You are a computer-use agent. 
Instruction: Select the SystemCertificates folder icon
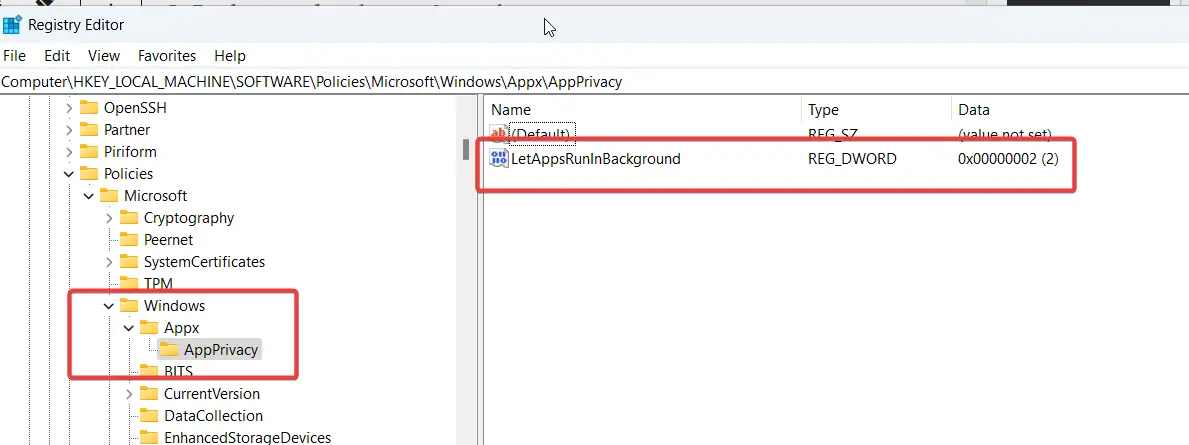130,262
